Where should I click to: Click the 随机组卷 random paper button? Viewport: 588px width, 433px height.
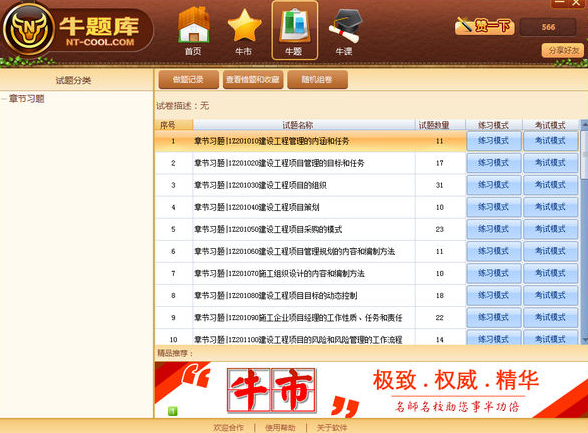tap(317, 79)
